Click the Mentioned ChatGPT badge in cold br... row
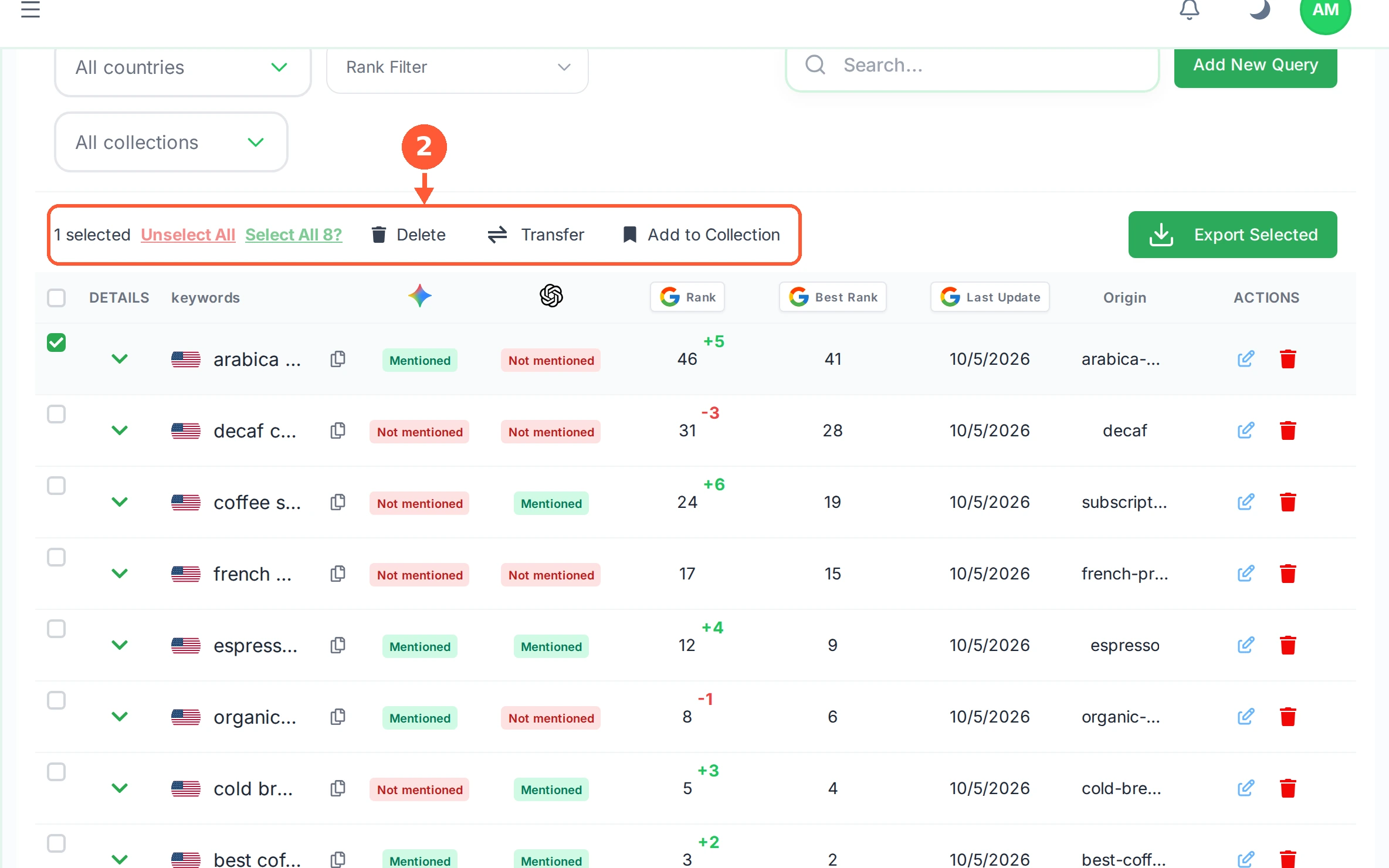Screen dimensions: 1389x868 tap(551, 789)
